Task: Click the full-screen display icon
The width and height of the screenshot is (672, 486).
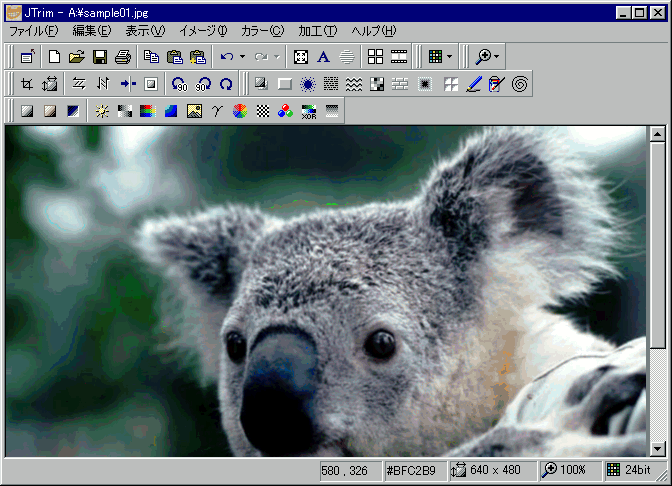Action: coord(300,57)
